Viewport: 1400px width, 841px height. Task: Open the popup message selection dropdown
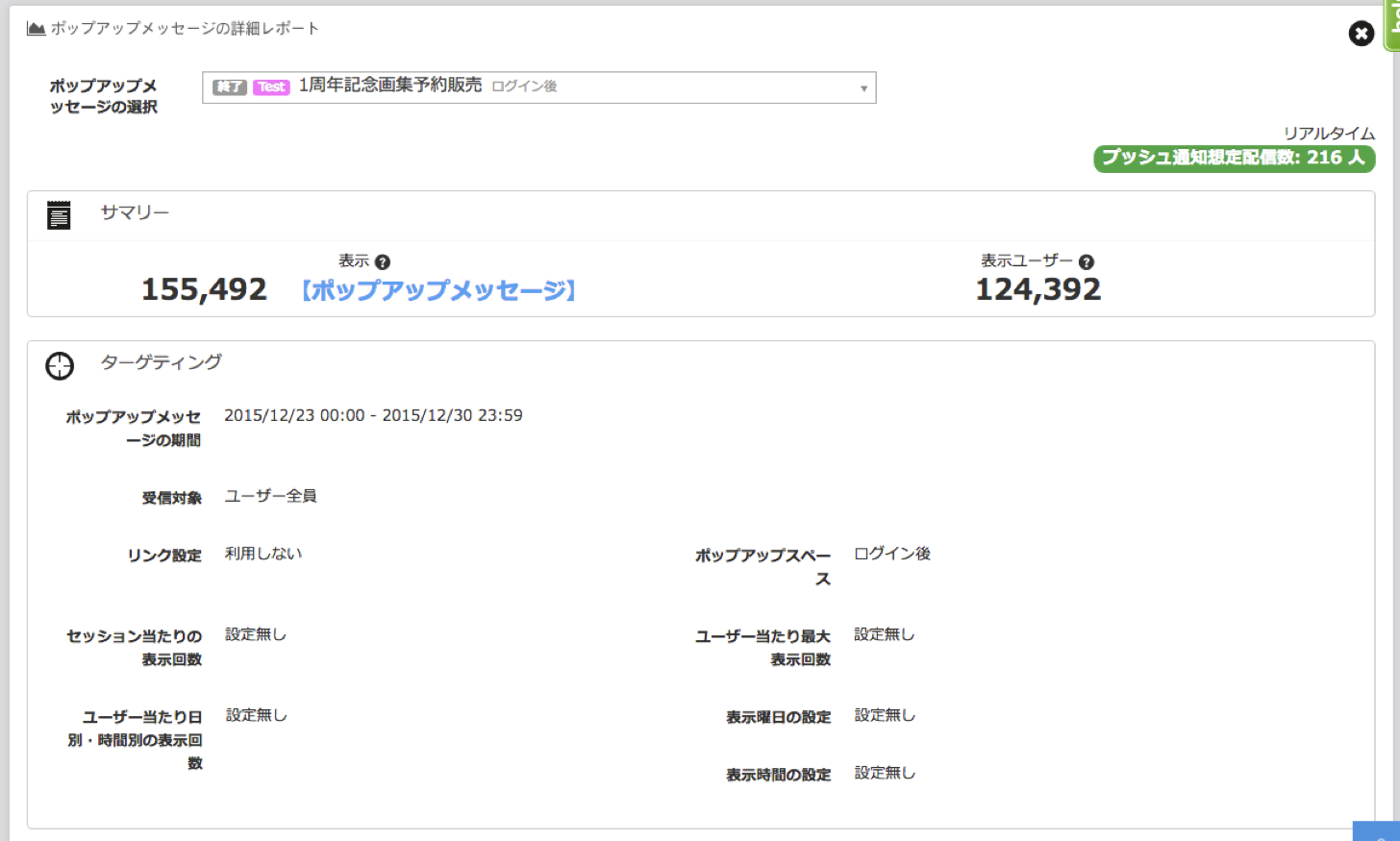[x=538, y=87]
